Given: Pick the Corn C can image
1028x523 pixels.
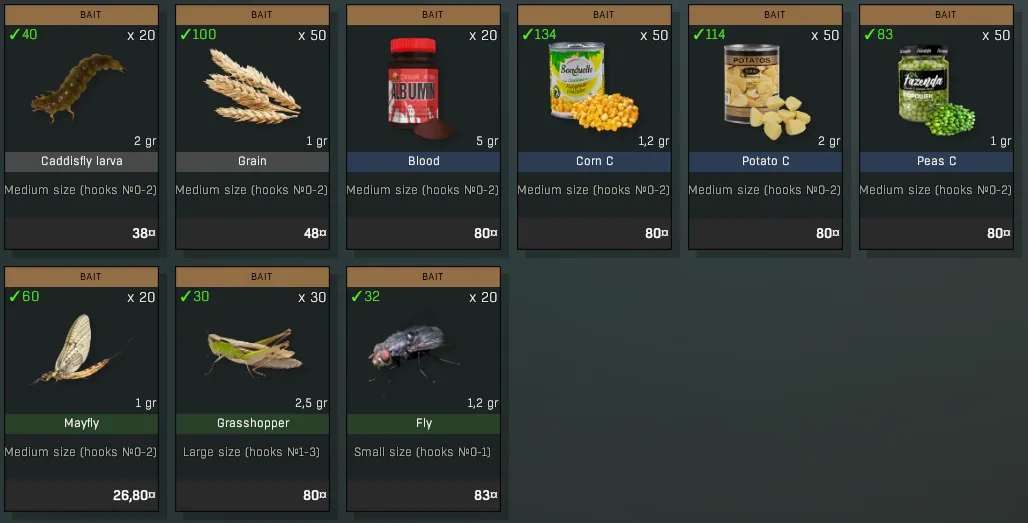Looking at the screenshot, I should pos(593,87).
